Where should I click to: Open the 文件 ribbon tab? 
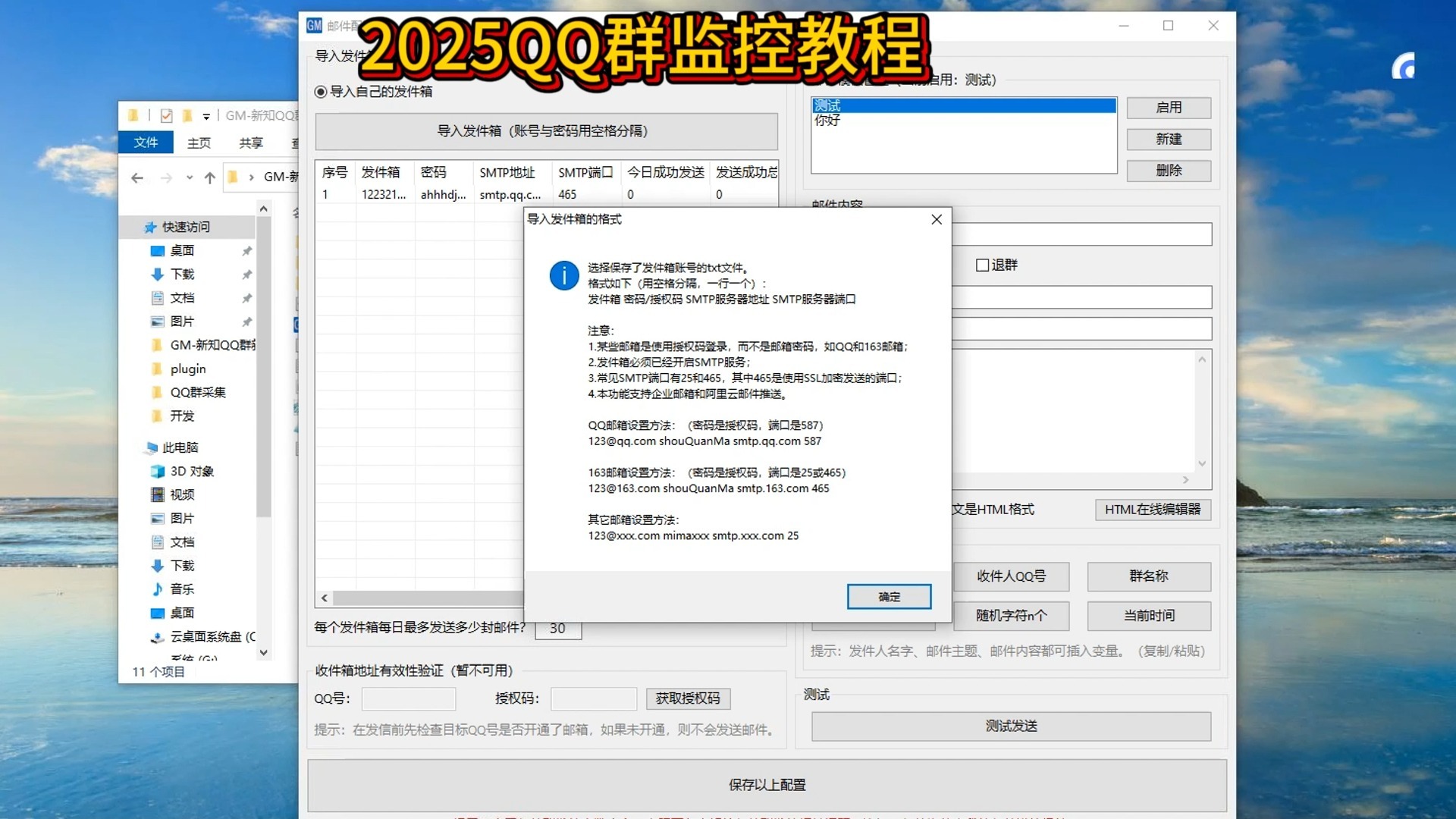pos(146,143)
